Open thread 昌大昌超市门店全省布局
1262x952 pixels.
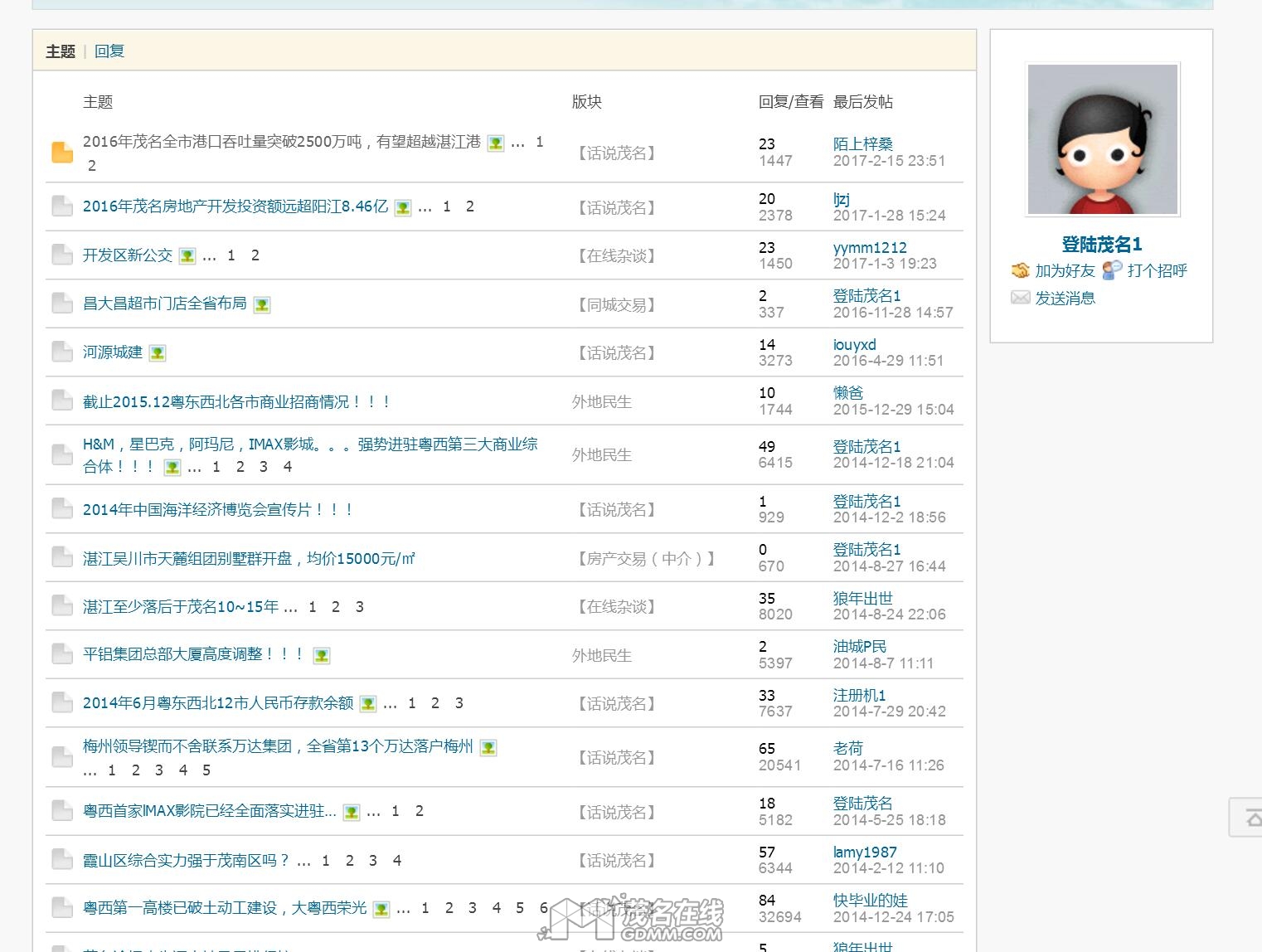pos(165,304)
